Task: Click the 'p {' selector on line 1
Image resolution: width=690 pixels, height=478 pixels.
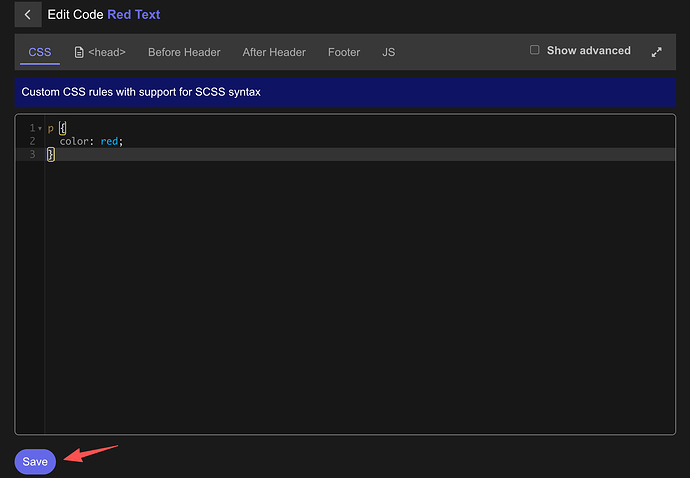Action: 57,128
